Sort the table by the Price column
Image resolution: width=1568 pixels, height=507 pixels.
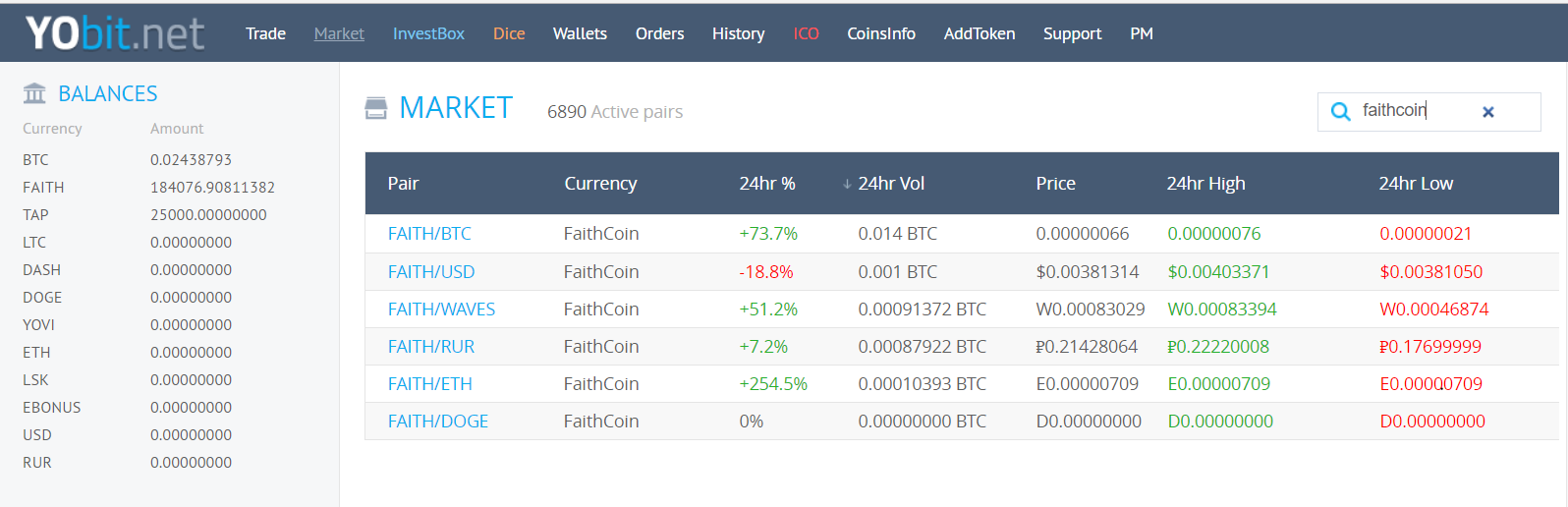pos(1055,184)
